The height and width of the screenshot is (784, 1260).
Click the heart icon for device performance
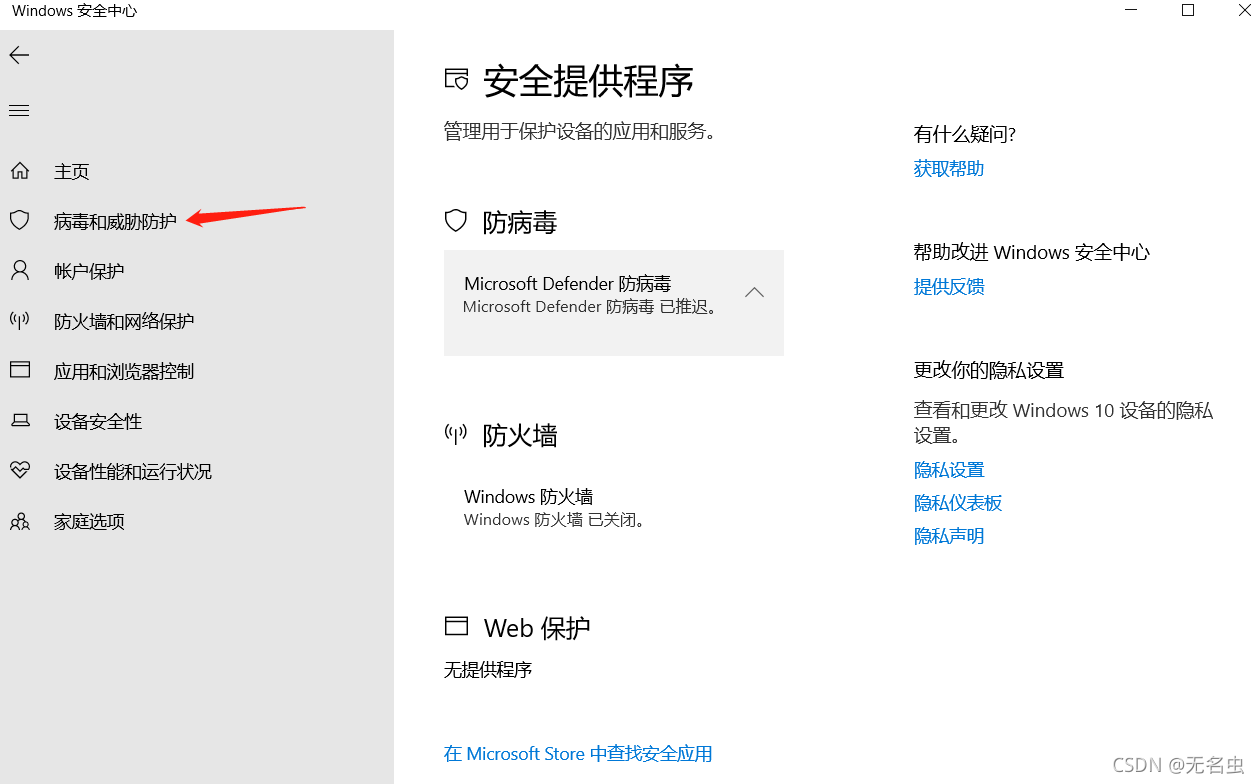[19, 471]
